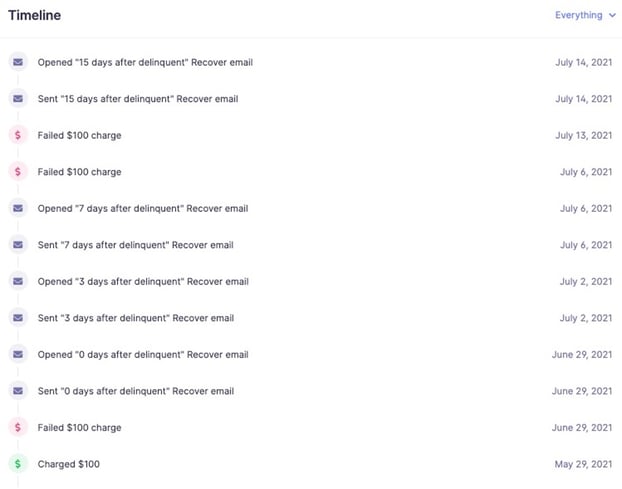
Task: Open the Everything timeline filter dropdown
Action: pyautogui.click(x=585, y=15)
